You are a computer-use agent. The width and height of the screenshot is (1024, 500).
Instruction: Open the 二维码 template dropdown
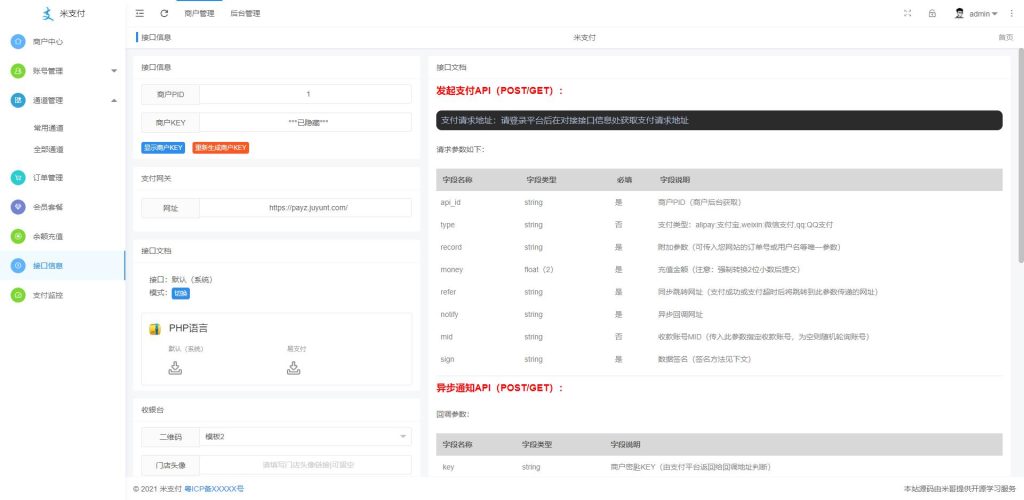coord(305,436)
